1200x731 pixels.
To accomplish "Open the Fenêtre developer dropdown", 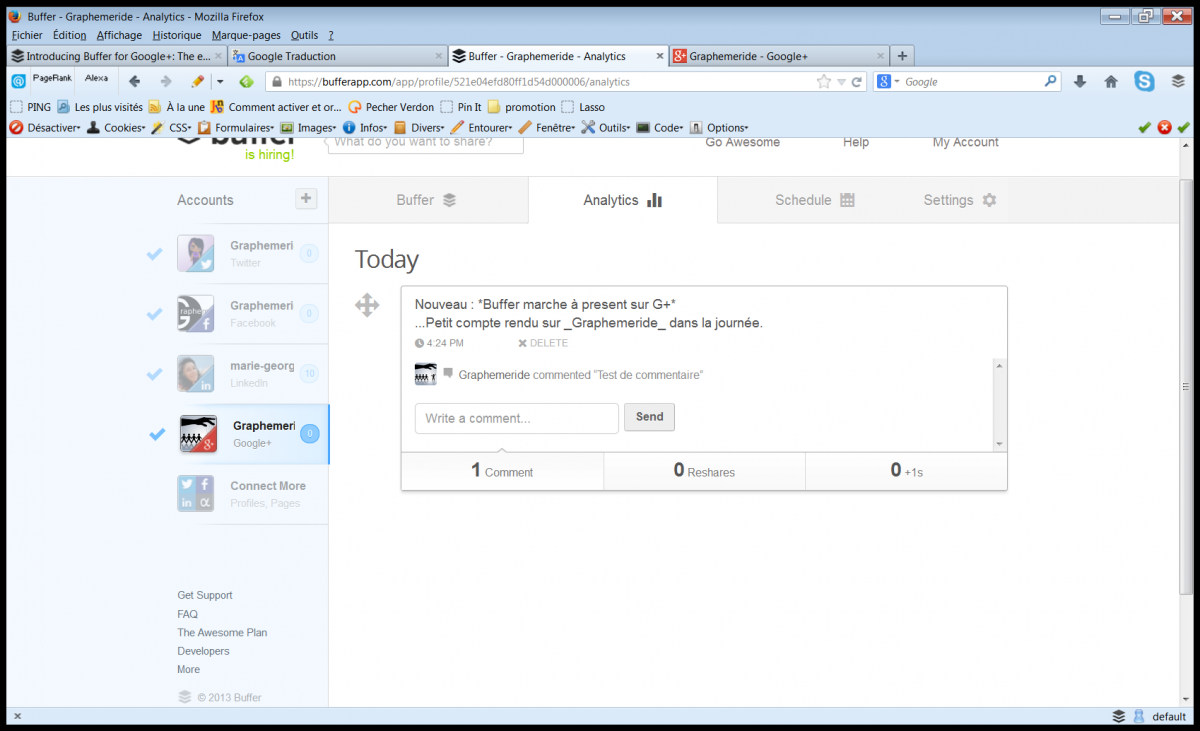I will [547, 128].
